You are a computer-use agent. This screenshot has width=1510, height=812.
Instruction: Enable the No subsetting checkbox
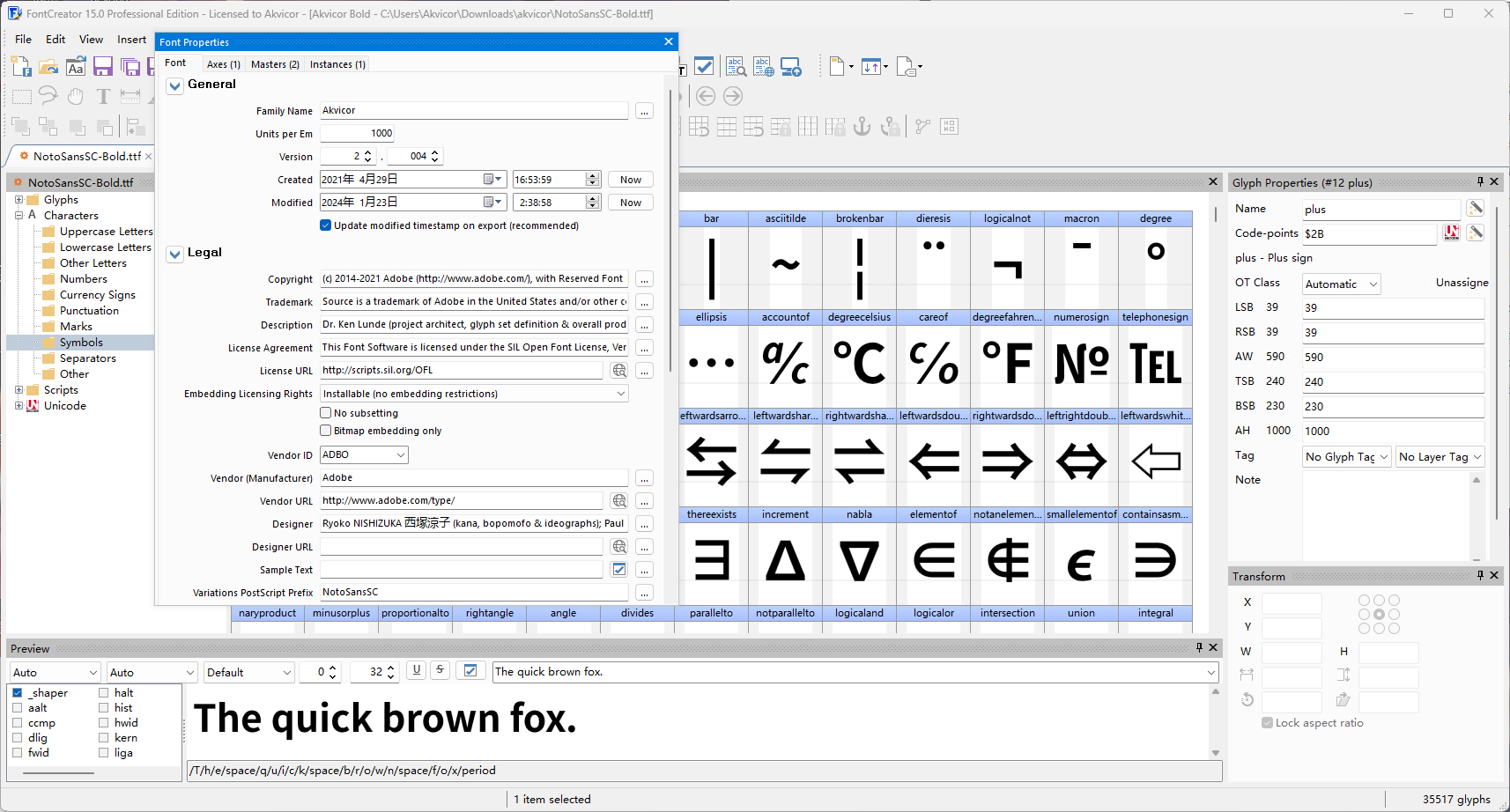(326, 413)
